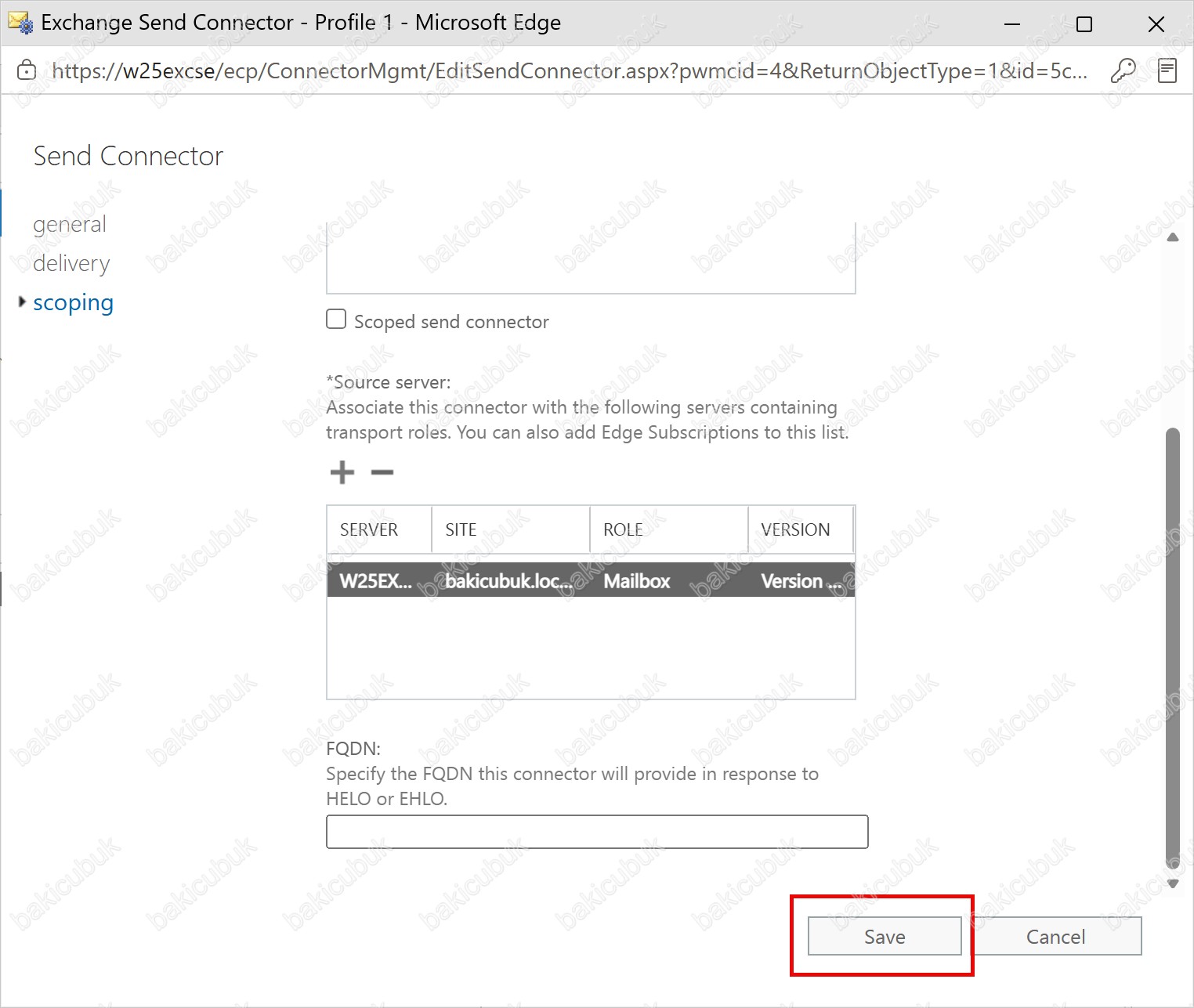Sort by the SITE column header
Image resolution: width=1194 pixels, height=1008 pixels.
click(x=511, y=529)
